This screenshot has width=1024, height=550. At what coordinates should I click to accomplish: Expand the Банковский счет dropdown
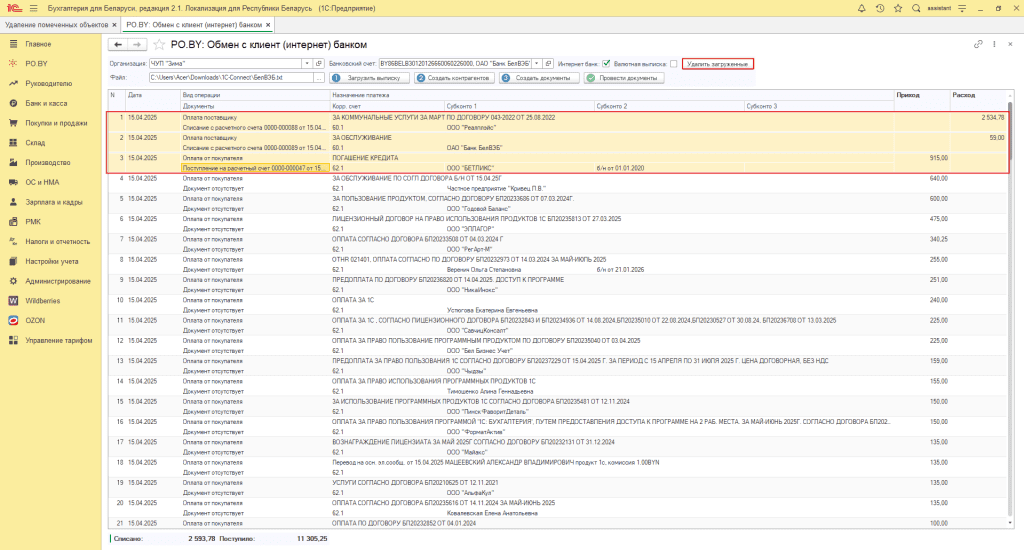click(537, 63)
